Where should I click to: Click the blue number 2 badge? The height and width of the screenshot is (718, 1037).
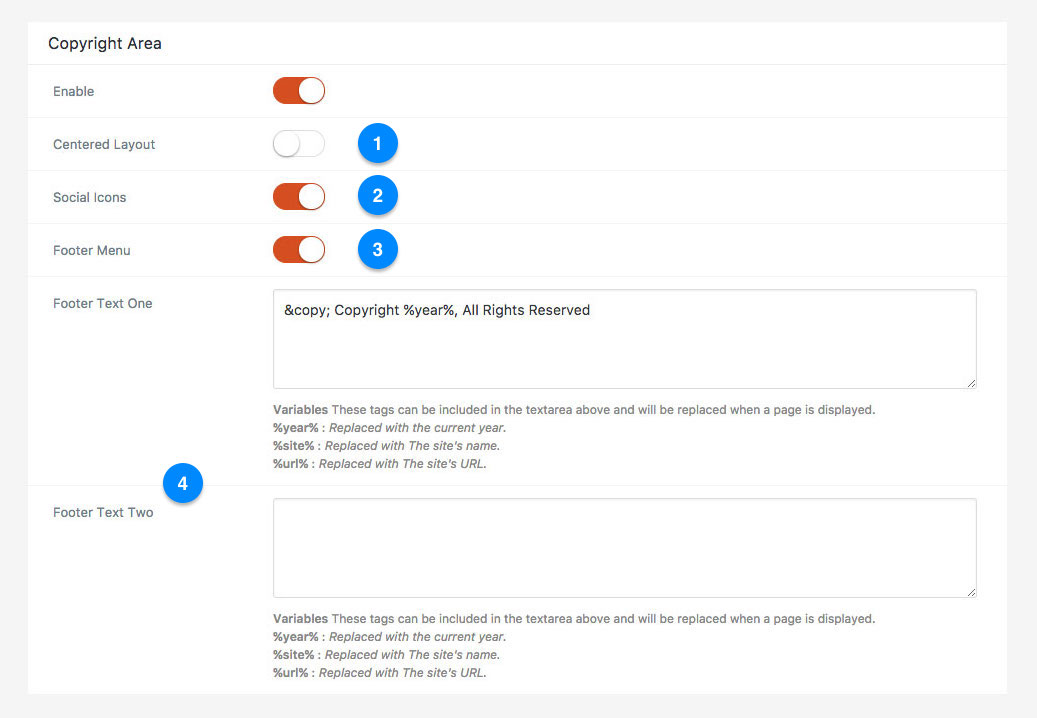coord(378,196)
